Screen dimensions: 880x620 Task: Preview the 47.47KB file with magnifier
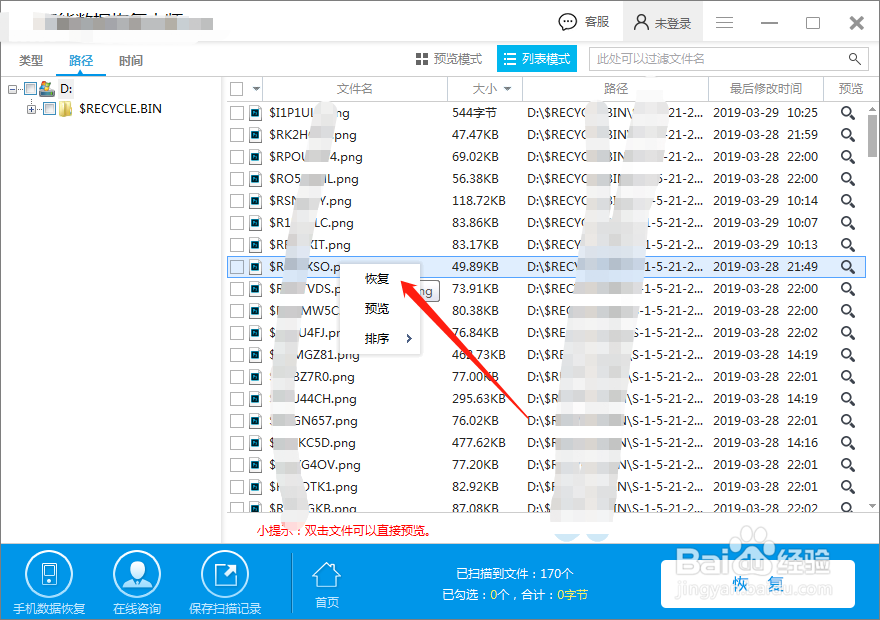pos(847,135)
